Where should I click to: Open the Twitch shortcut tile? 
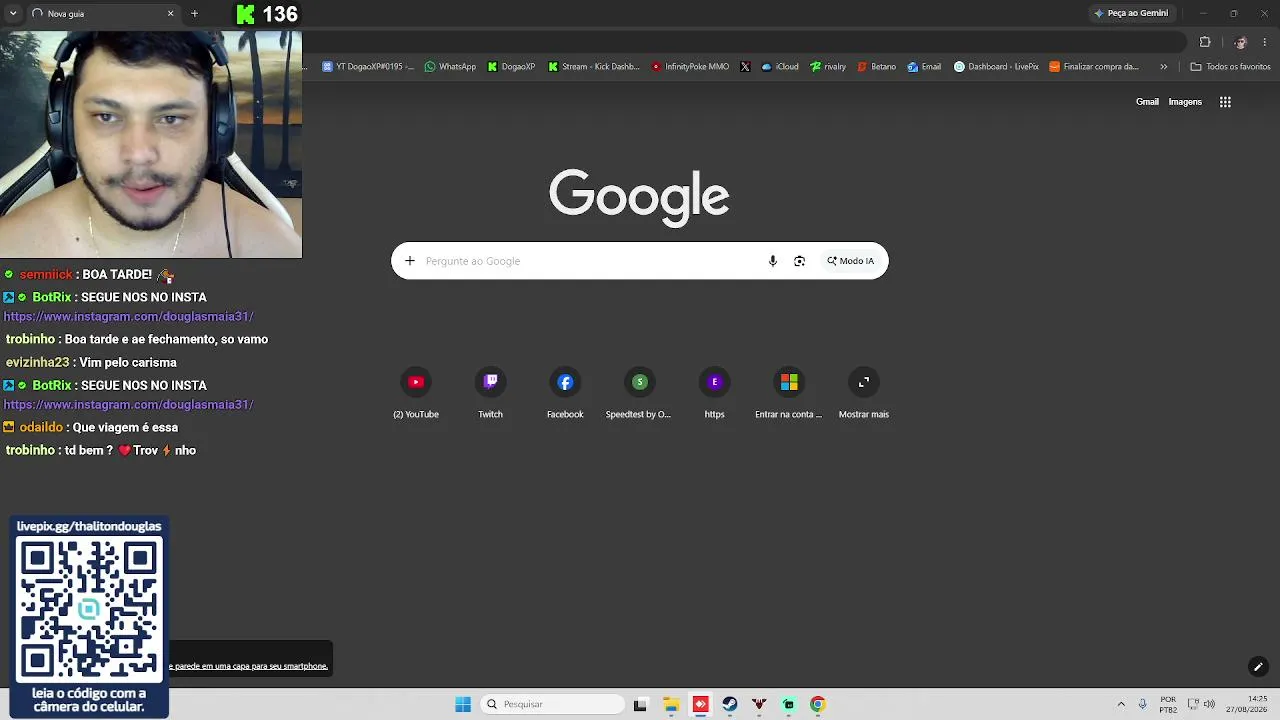click(x=490, y=393)
